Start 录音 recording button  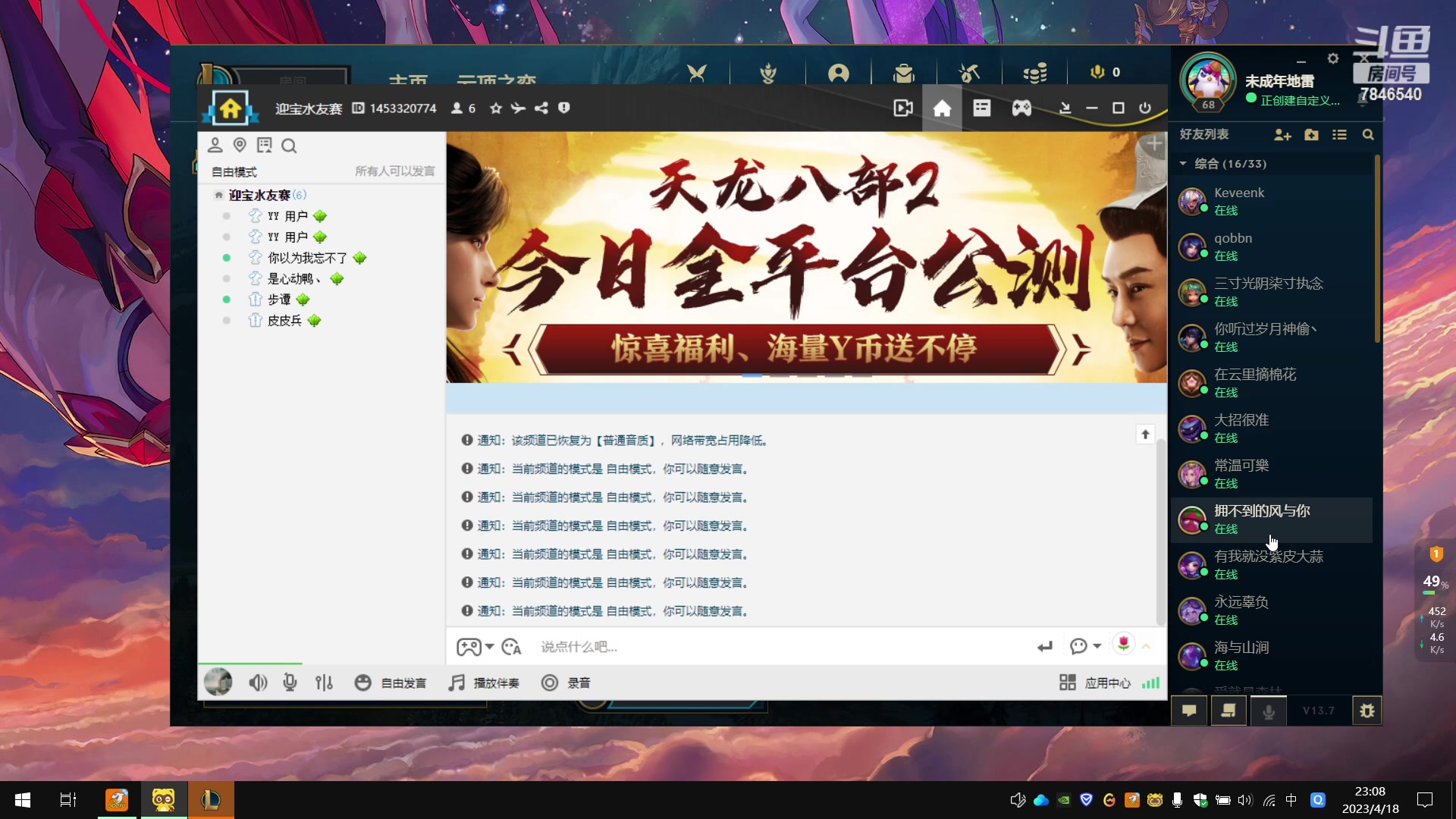[566, 683]
